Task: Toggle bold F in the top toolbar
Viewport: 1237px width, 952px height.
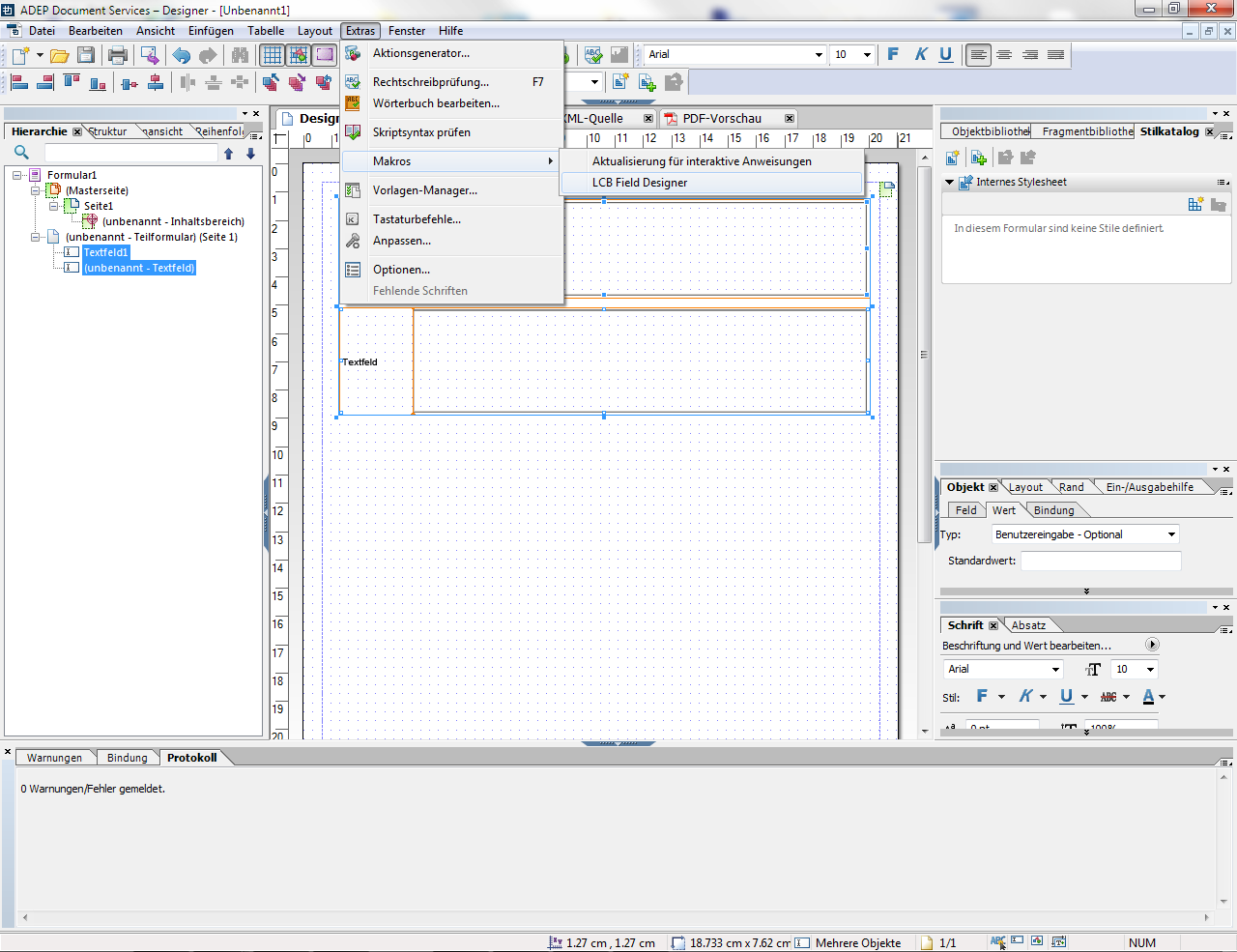Action: tap(893, 55)
